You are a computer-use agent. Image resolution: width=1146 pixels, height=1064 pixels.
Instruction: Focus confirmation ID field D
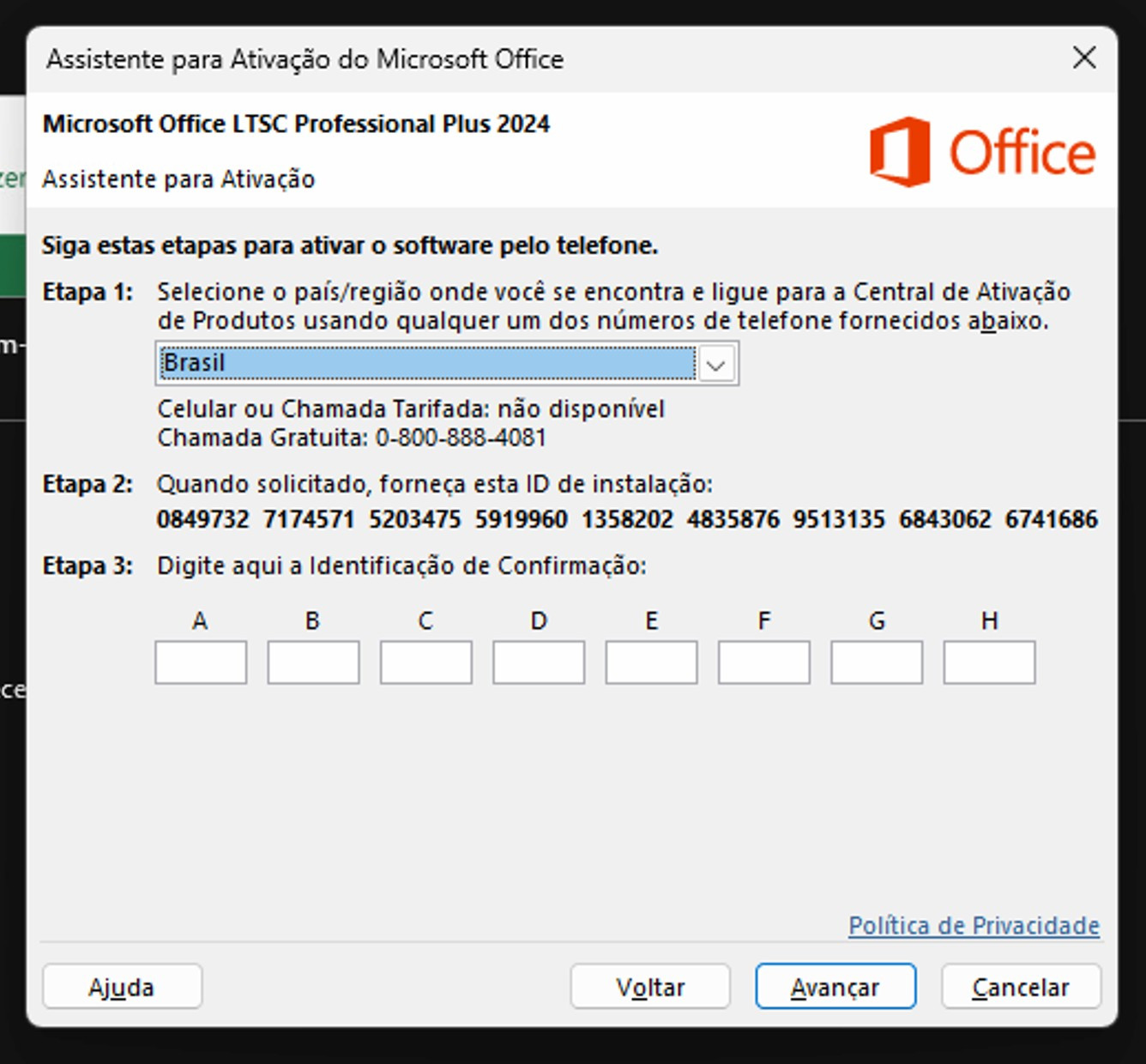click(x=539, y=662)
